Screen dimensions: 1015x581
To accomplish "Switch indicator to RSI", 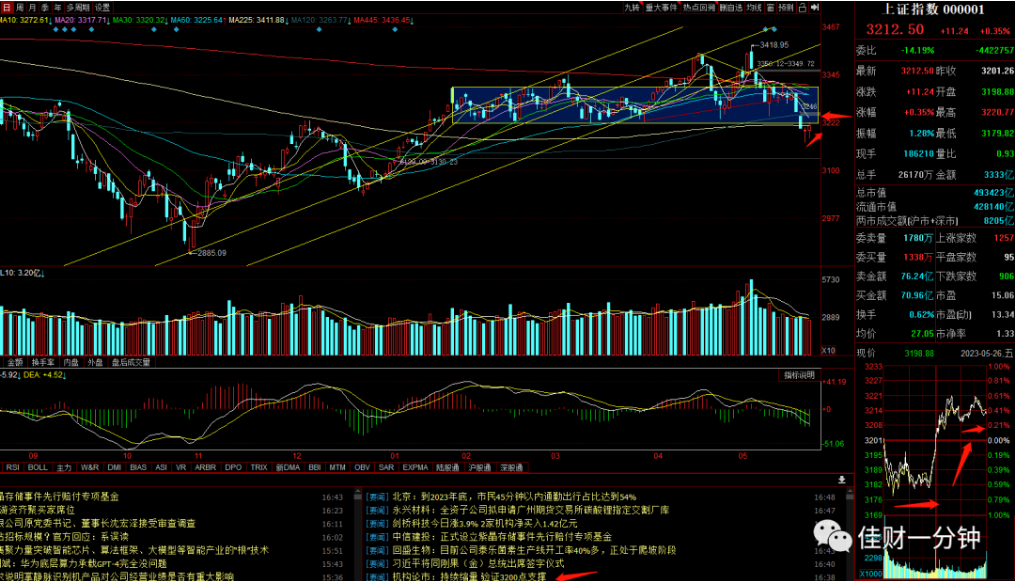I will click(x=13, y=467).
